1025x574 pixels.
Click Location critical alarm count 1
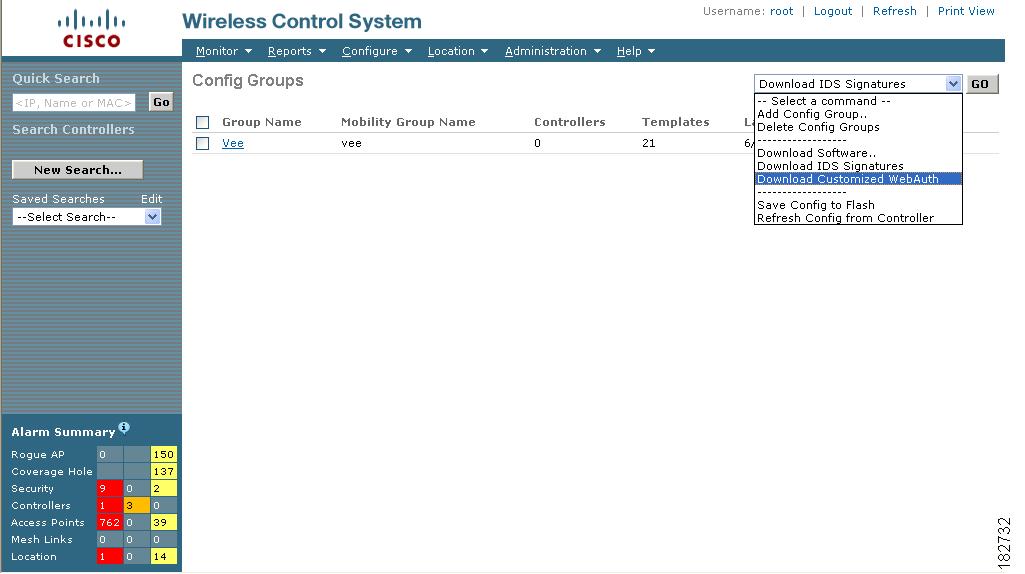(109, 556)
